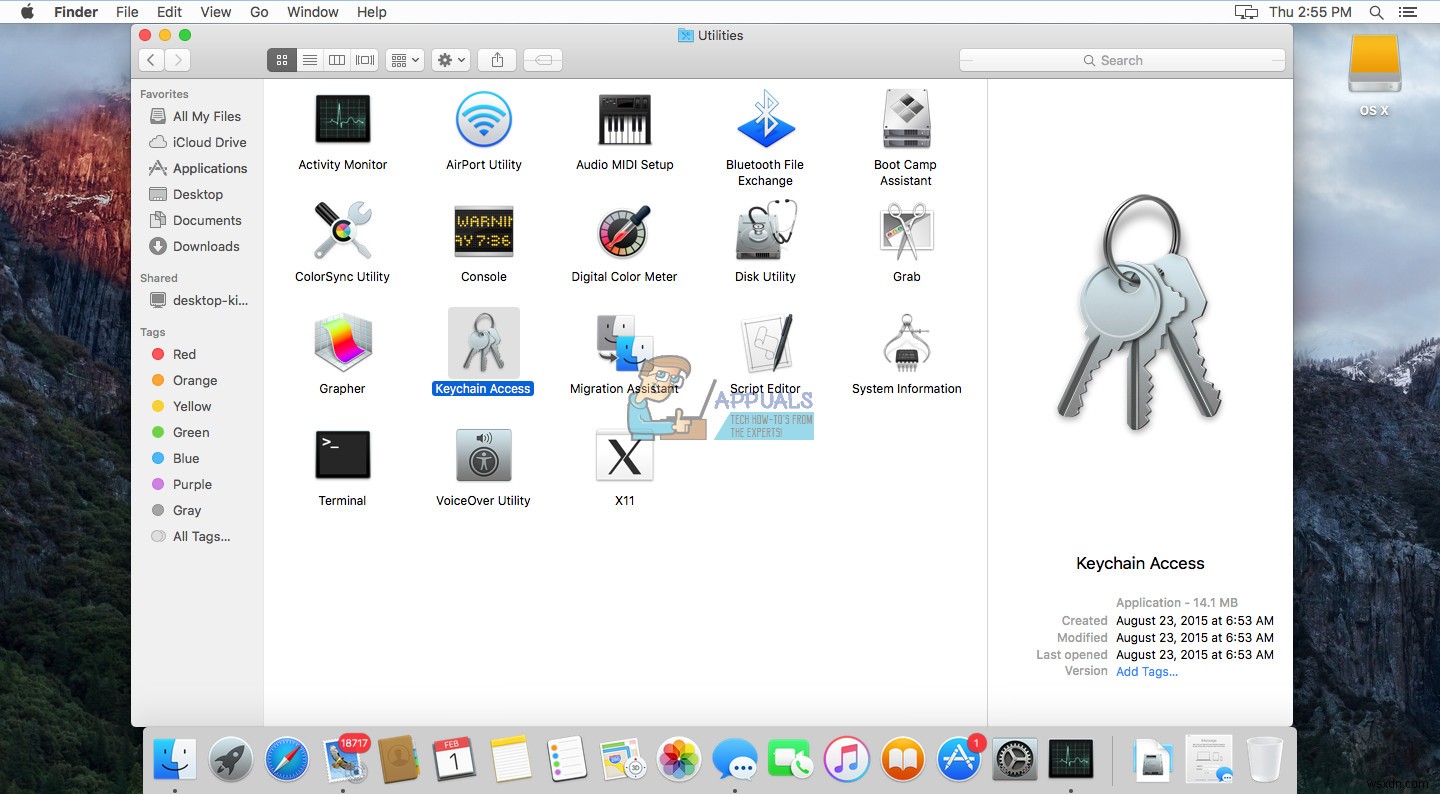Viewport: 1440px width, 794px height.
Task: Open the item arrangement dropdown
Action: (404, 59)
